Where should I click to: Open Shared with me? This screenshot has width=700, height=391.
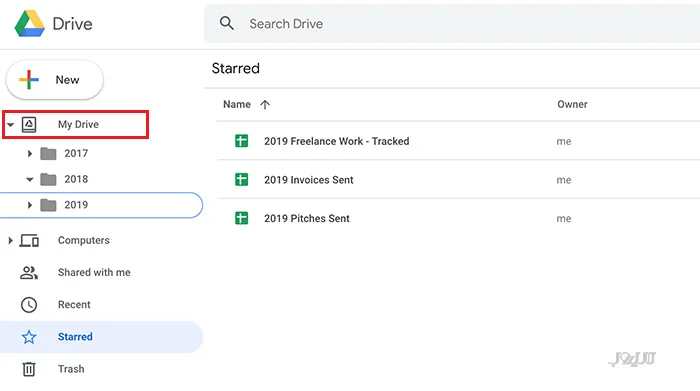pos(94,273)
